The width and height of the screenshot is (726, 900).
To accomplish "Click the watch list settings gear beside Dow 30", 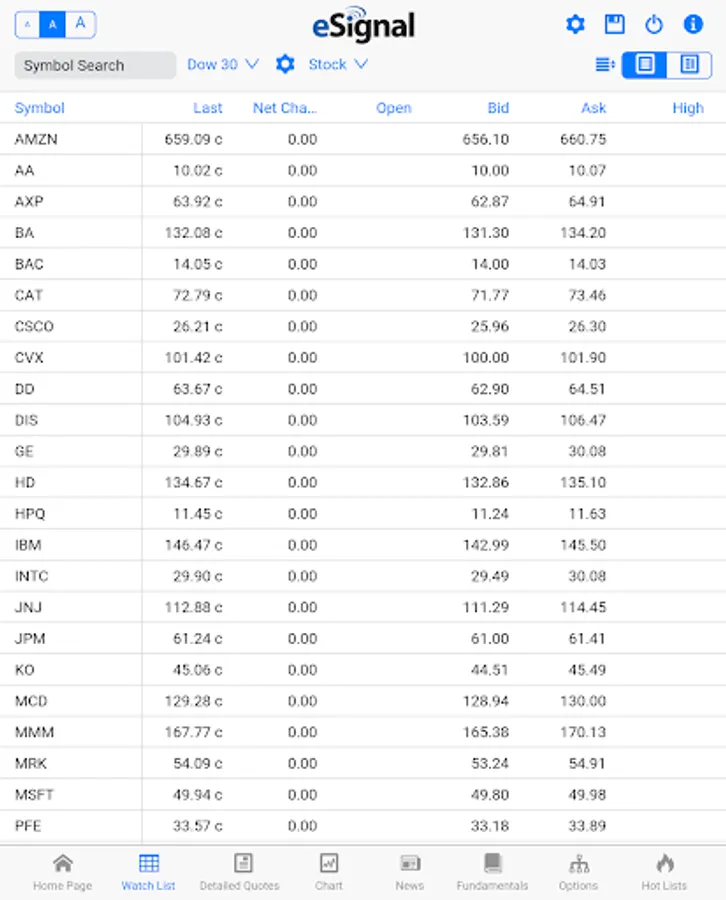I will [x=285, y=64].
